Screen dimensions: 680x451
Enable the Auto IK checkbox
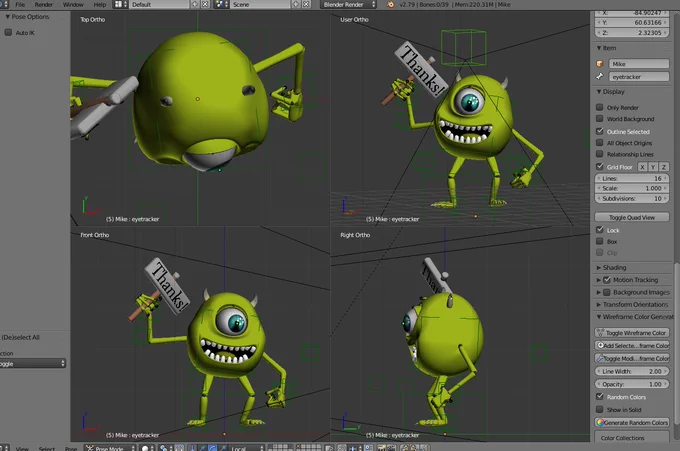(x=8, y=33)
